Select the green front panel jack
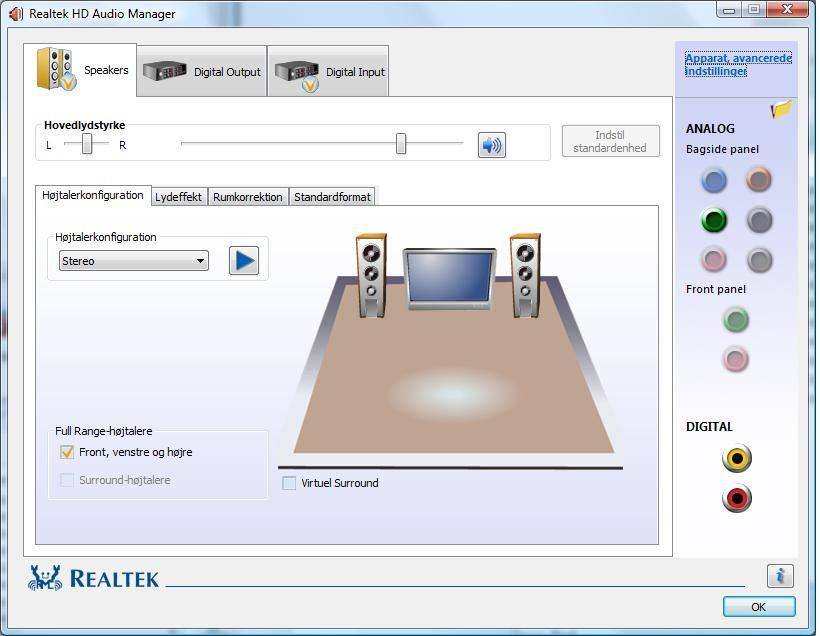820x636 pixels. (x=736, y=320)
